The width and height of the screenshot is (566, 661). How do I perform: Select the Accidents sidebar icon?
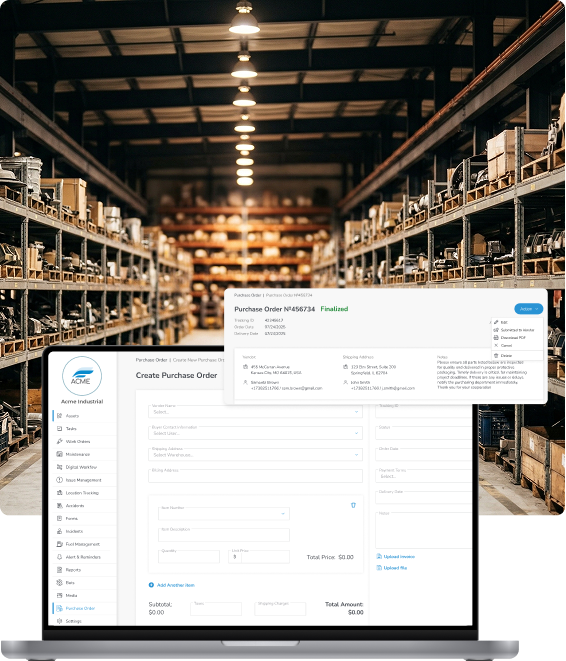point(59,505)
